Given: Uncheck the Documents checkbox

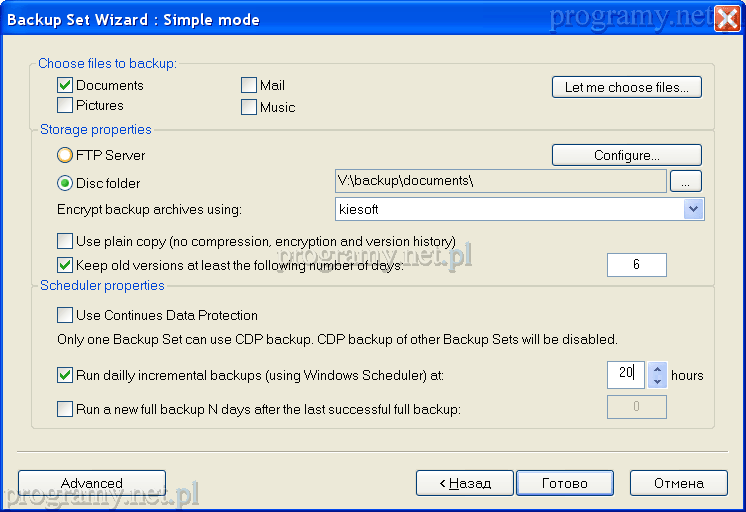Looking at the screenshot, I should pyautogui.click(x=66, y=86).
